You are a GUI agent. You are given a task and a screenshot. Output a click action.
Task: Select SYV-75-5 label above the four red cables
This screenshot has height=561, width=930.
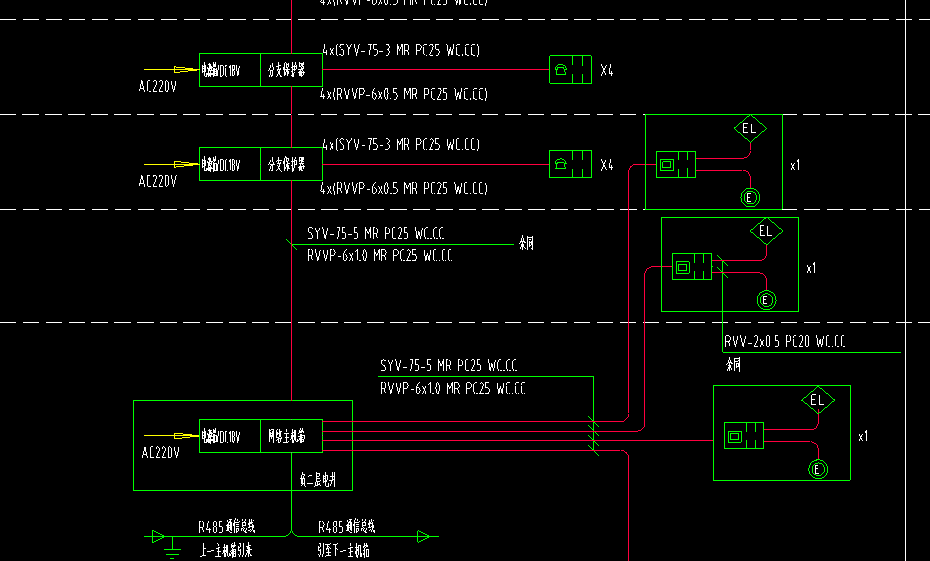point(448,365)
